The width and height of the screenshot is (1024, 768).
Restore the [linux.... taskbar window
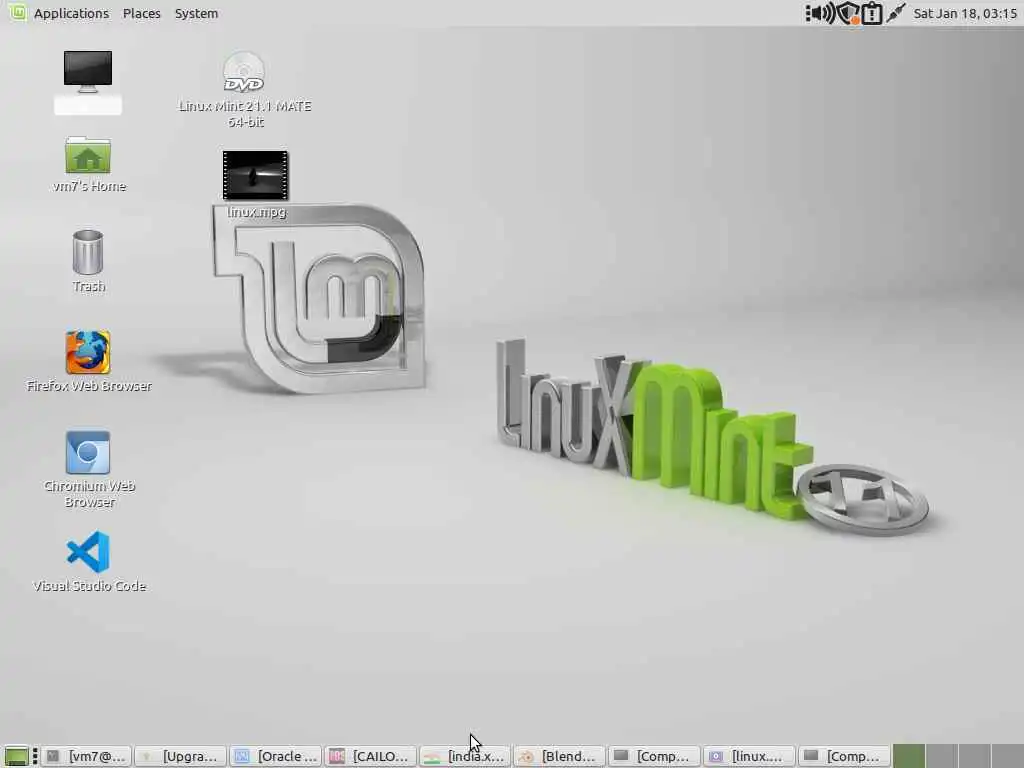(750, 756)
